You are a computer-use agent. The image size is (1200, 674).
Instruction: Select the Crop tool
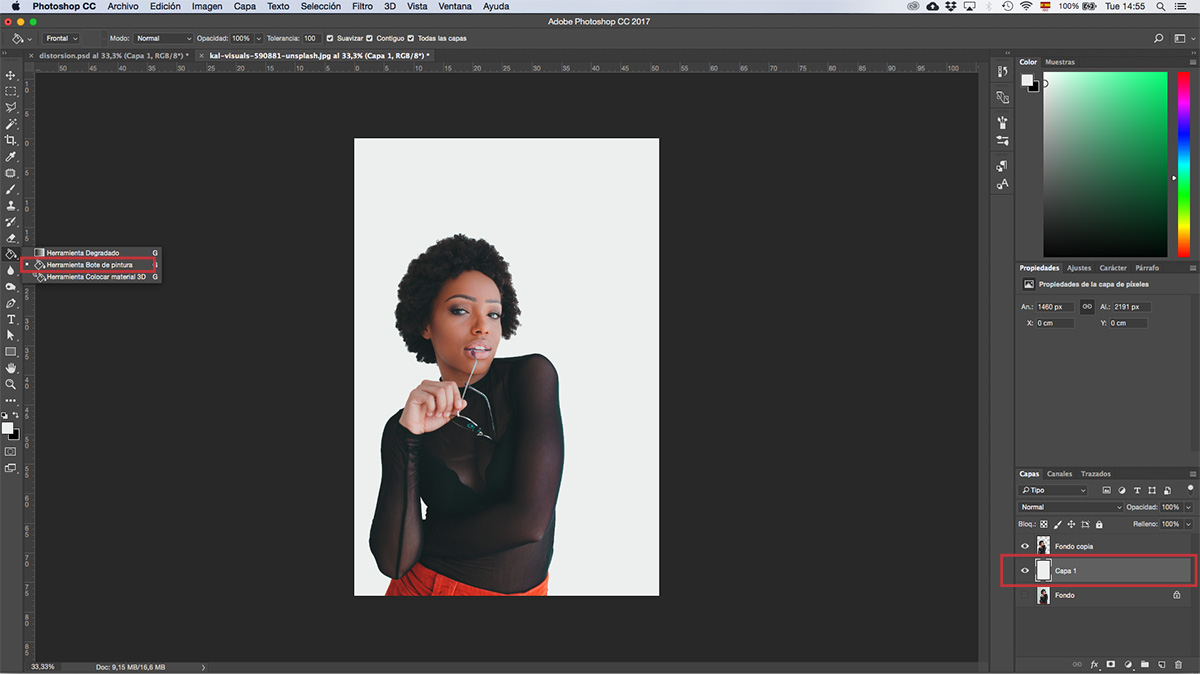[11, 140]
